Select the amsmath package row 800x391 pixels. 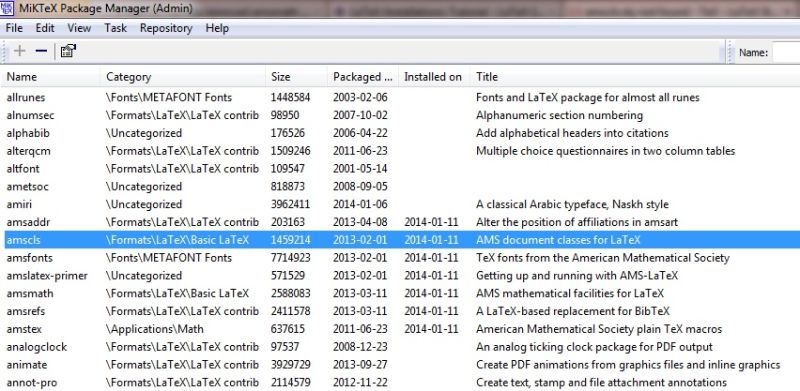pyautogui.click(x=402, y=294)
